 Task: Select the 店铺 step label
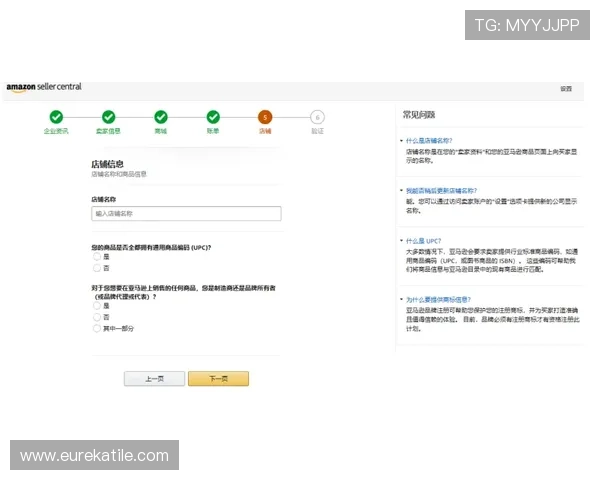coord(265,131)
